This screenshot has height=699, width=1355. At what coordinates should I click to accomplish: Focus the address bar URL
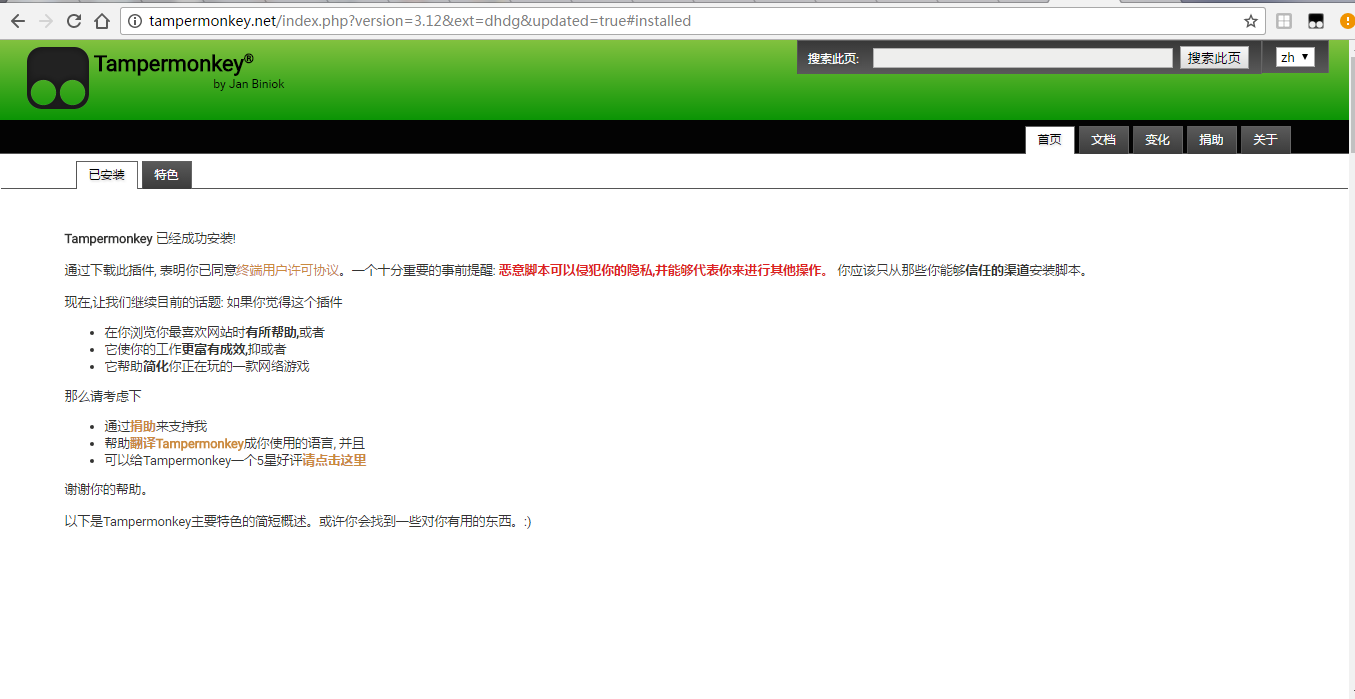click(690, 21)
